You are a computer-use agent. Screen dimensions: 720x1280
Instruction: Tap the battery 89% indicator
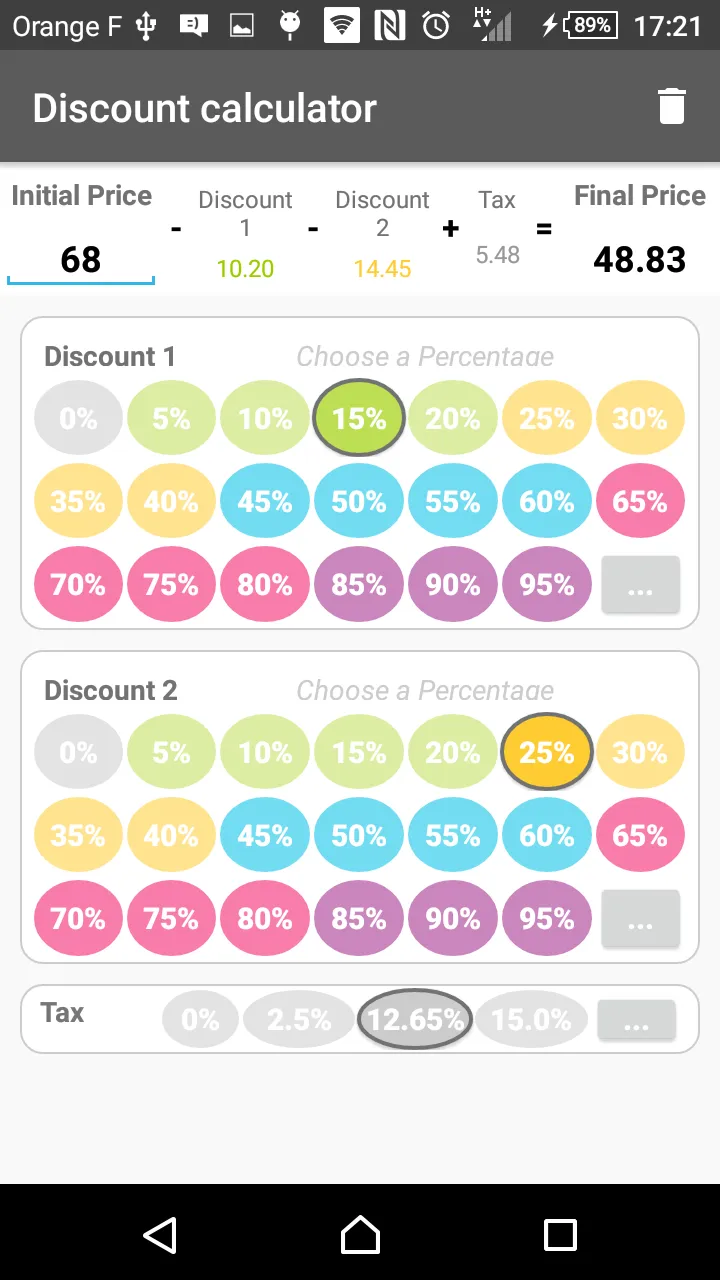tap(592, 26)
